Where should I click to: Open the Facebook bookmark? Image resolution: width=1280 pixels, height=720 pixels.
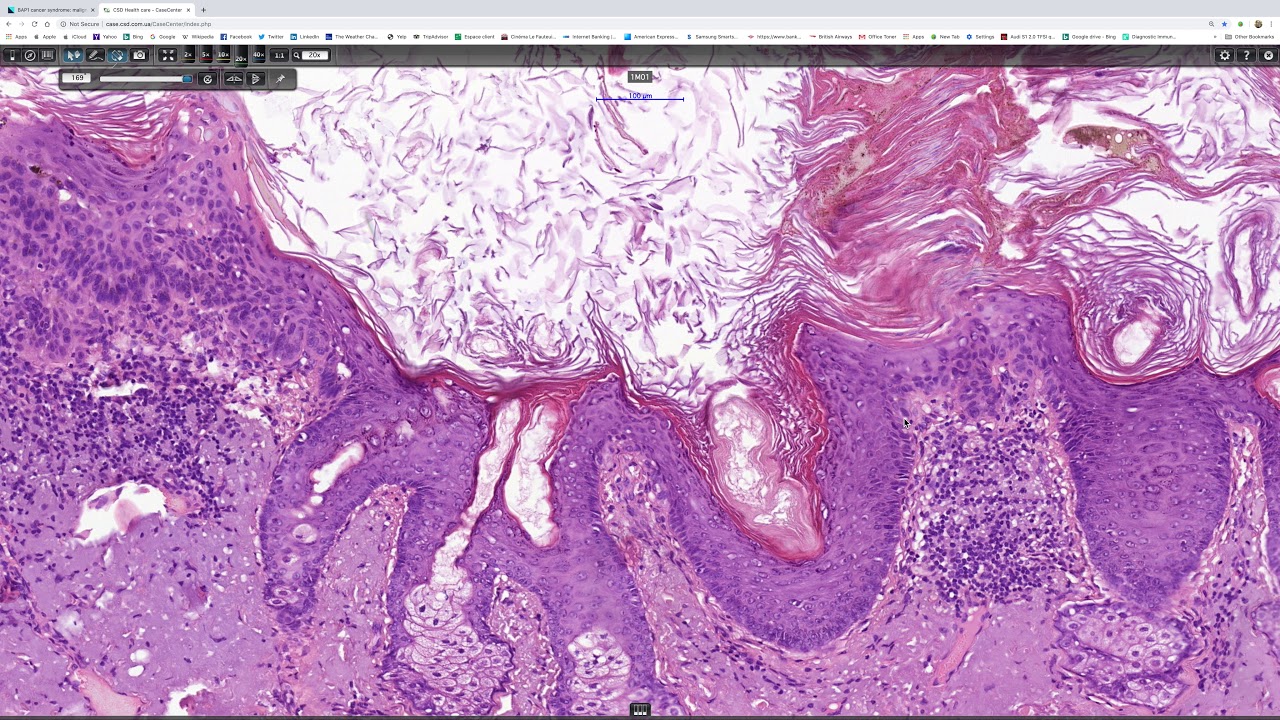(236, 37)
